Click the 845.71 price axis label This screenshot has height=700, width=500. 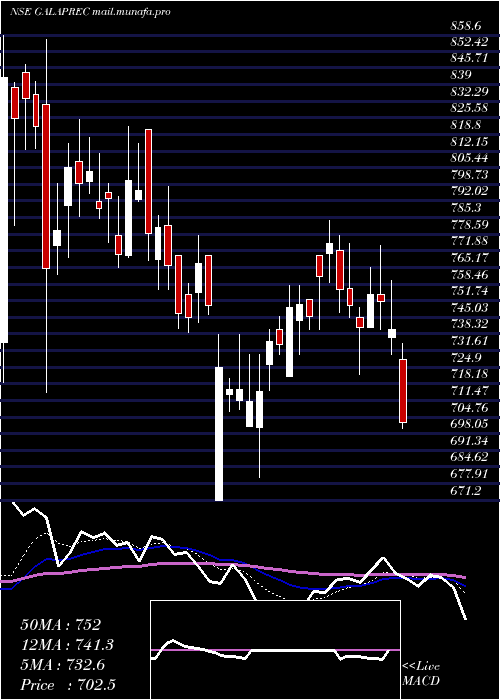pos(470,57)
